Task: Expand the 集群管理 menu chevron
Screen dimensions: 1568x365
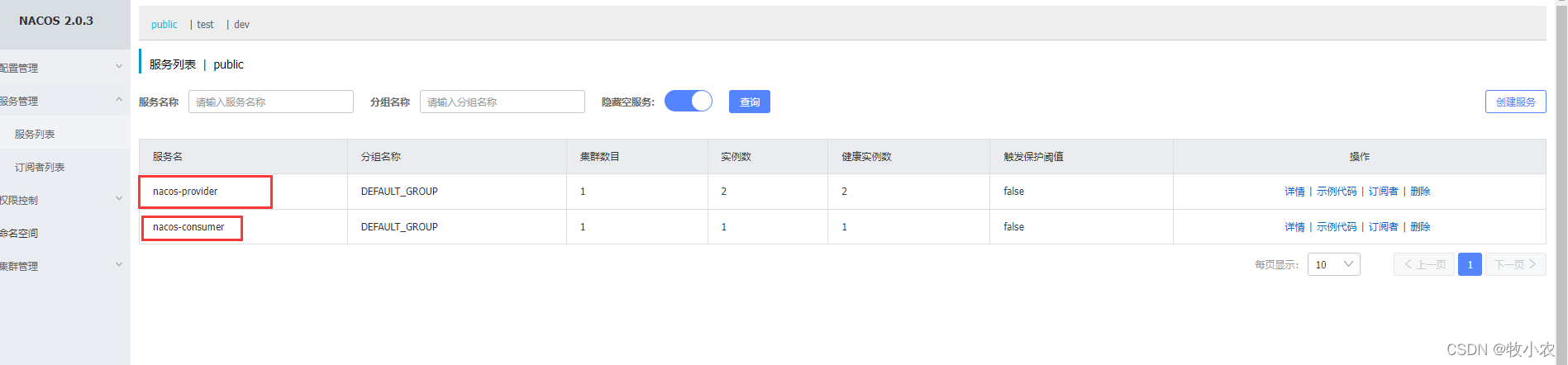Action: tap(119, 265)
